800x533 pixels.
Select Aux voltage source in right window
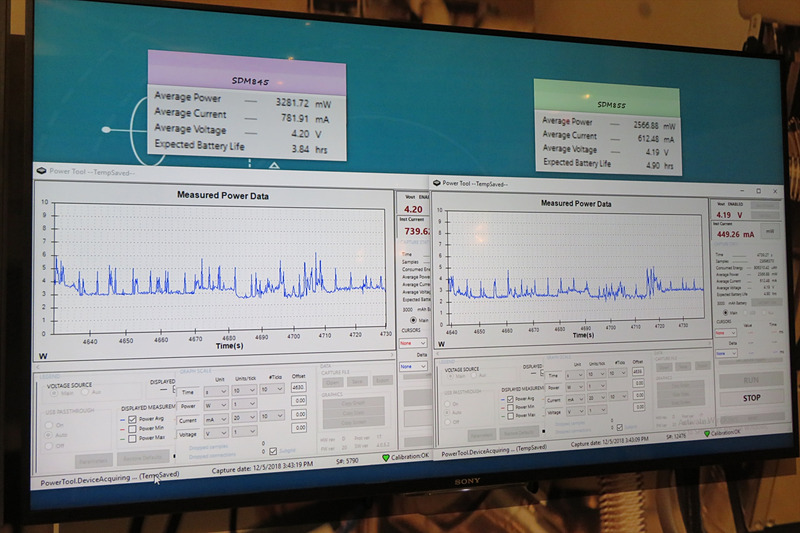tap(474, 375)
